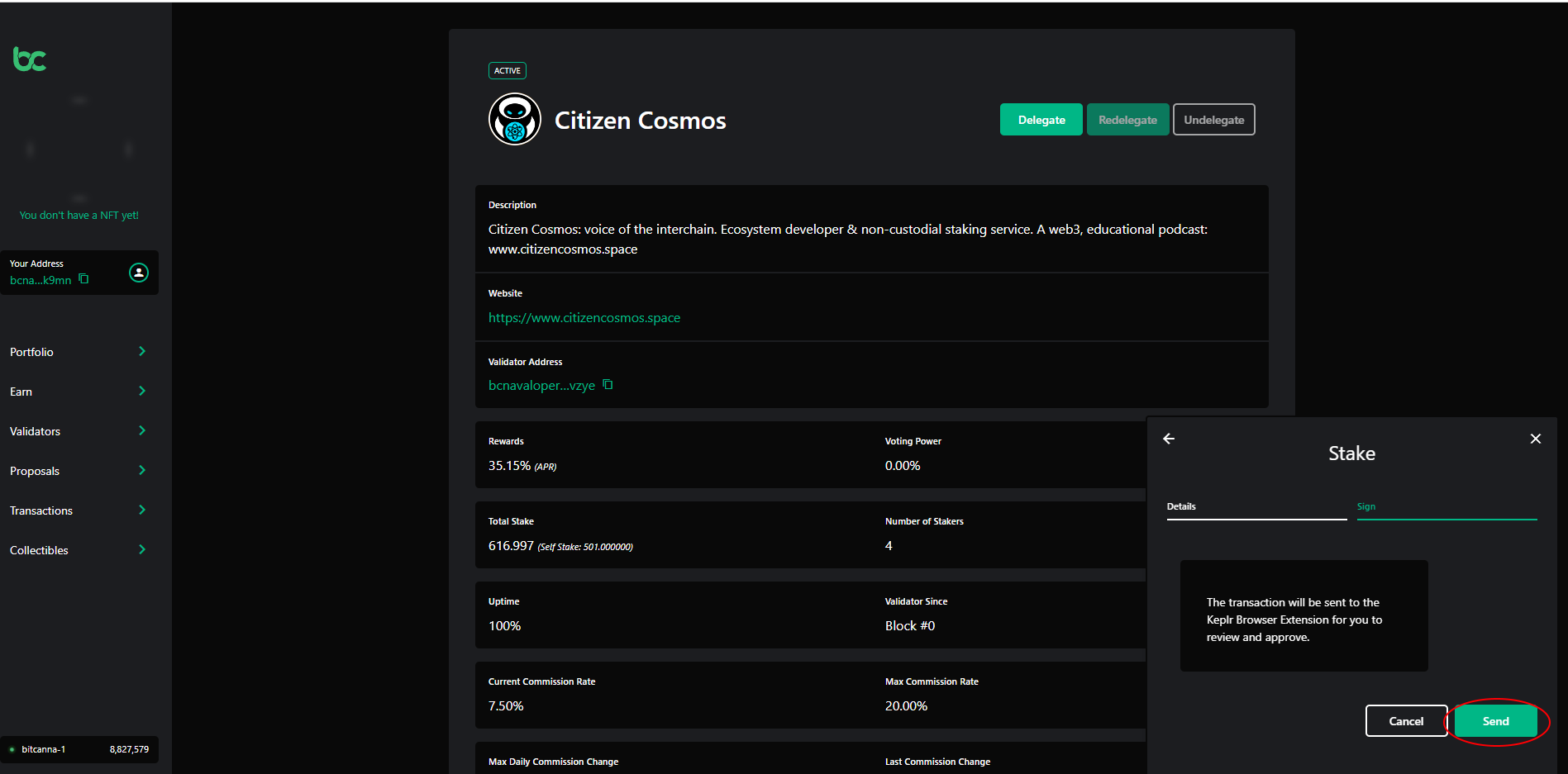The width and height of the screenshot is (1568, 774).
Task: Click the bcnavaloper...vzye validator address
Action: tap(541, 385)
